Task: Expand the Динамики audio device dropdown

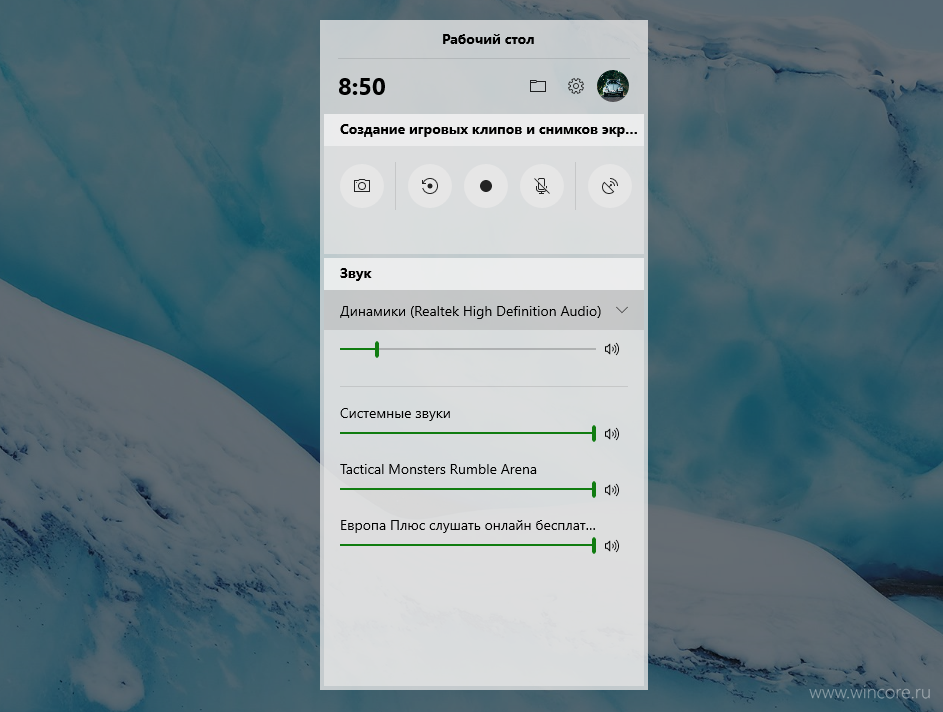Action: tap(484, 311)
